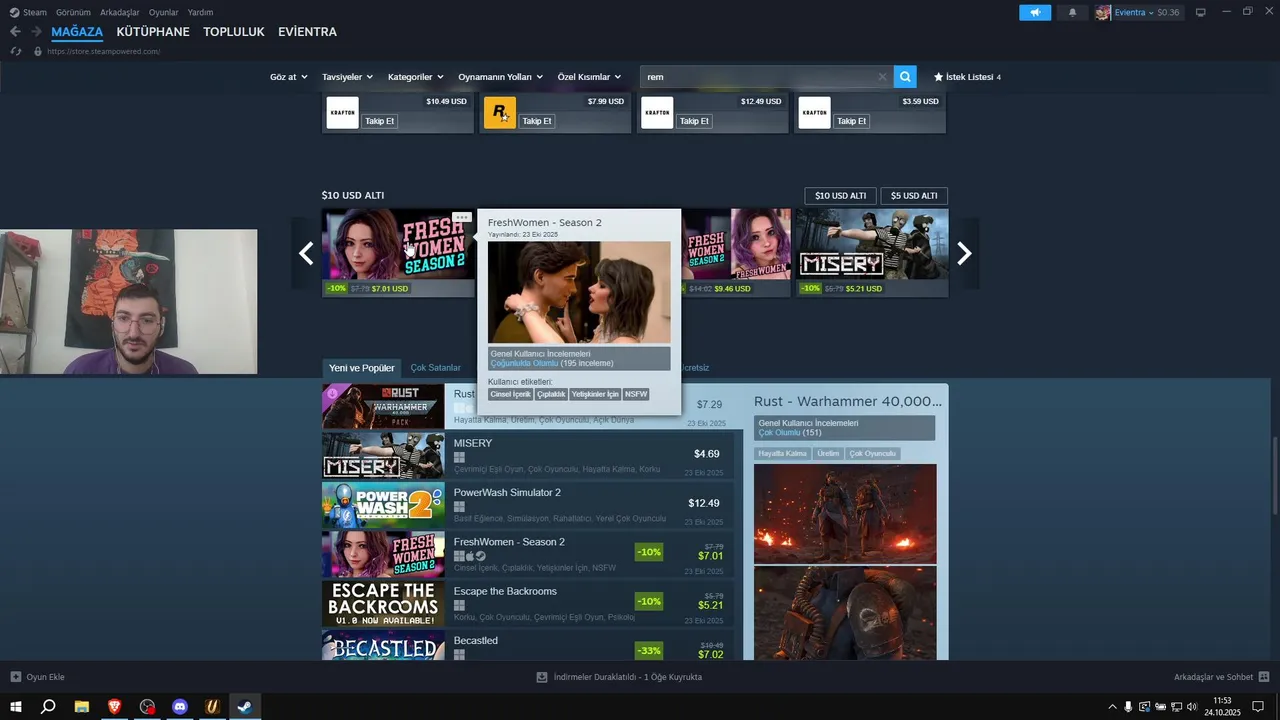
Task: Click the Cinsel İçerik tag in popup
Action: pyautogui.click(x=510, y=394)
